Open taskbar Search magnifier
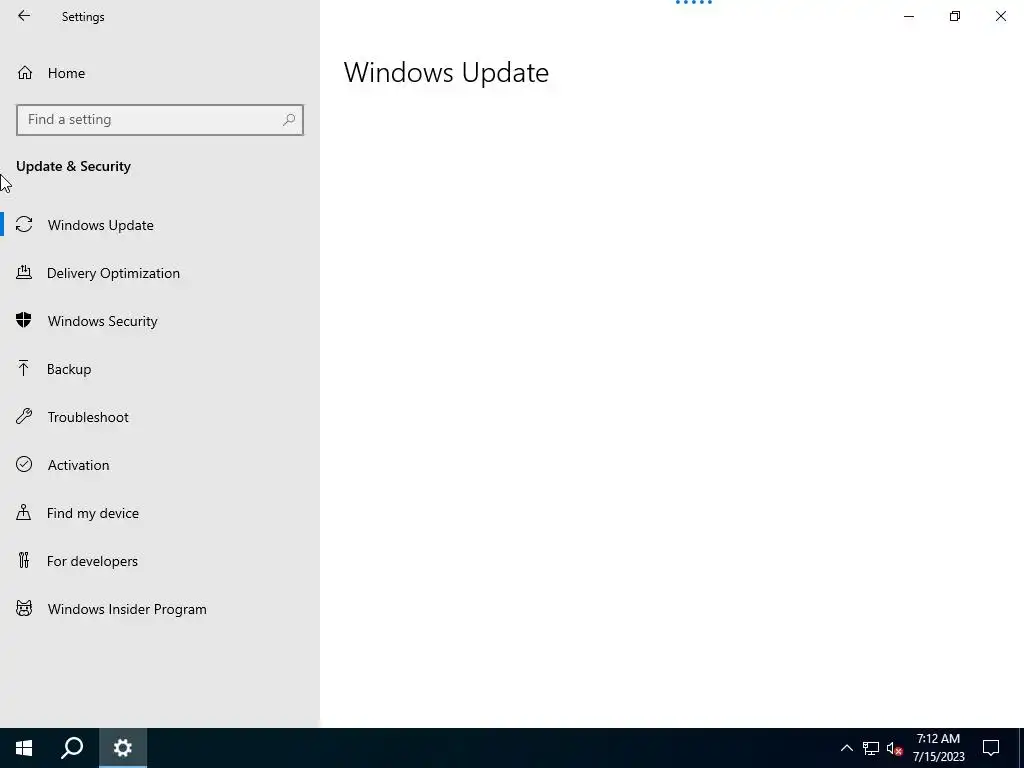The width and height of the screenshot is (1024, 768). click(72, 748)
